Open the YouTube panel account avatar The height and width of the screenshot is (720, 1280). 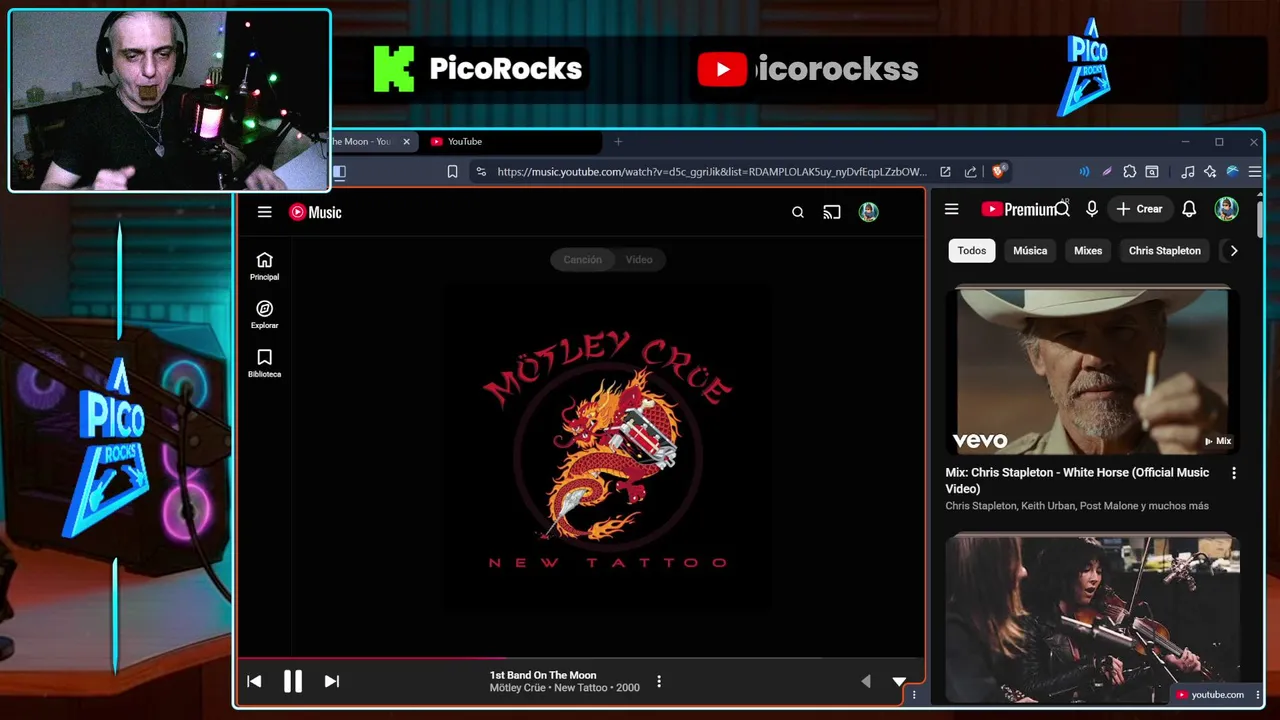(1226, 209)
